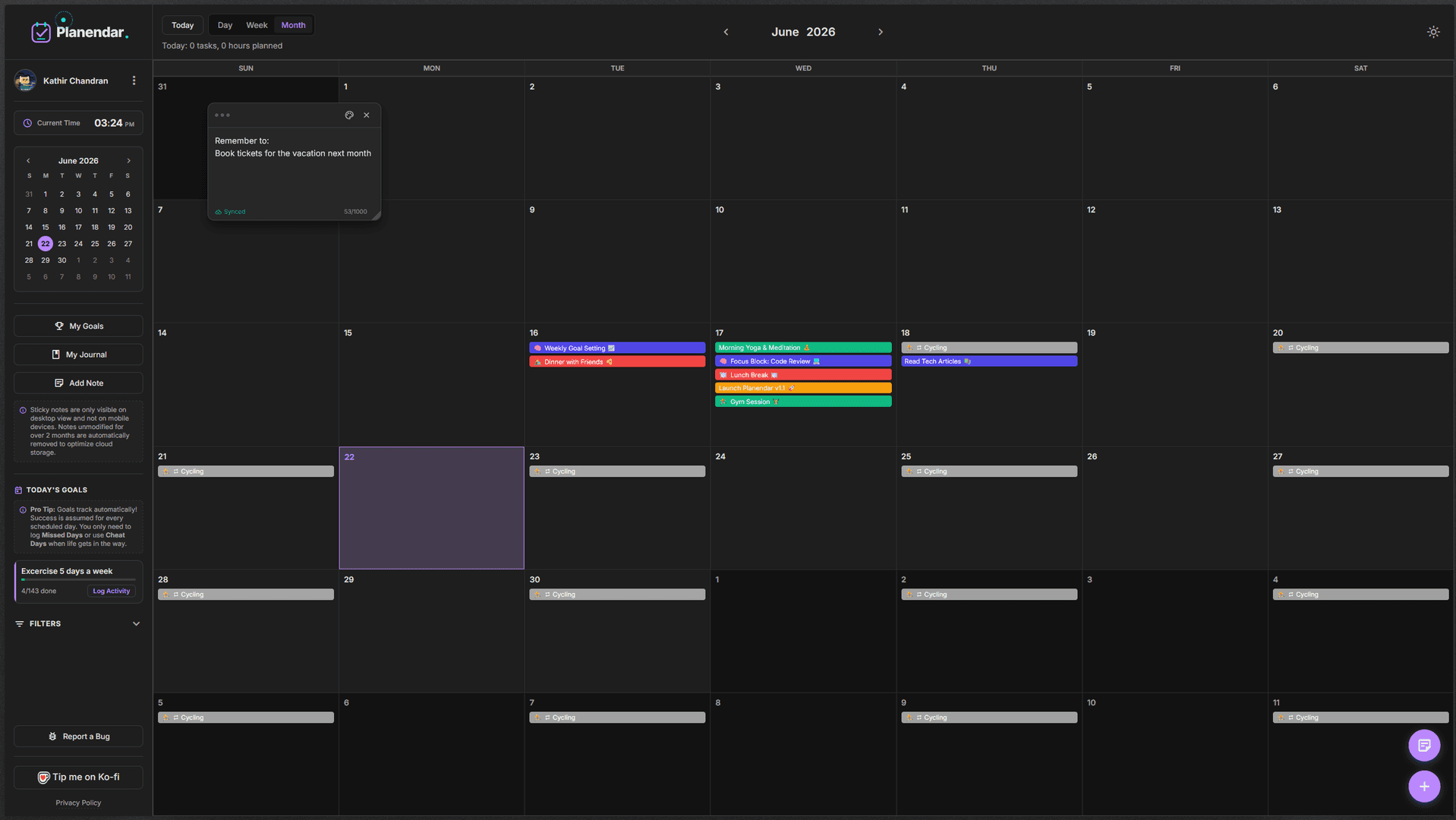Viewport: 1456px width, 820px height.
Task: Click the Add Note button
Action: [78, 383]
